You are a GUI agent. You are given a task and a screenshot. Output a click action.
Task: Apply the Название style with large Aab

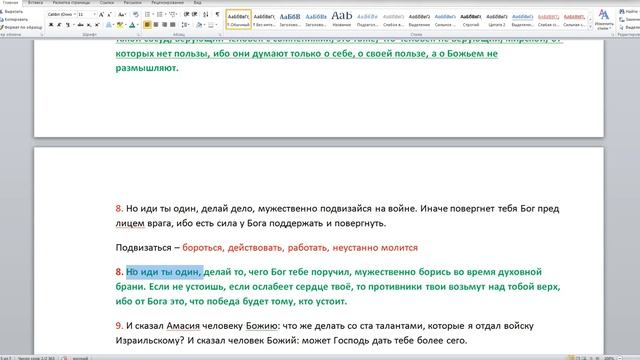click(x=342, y=20)
